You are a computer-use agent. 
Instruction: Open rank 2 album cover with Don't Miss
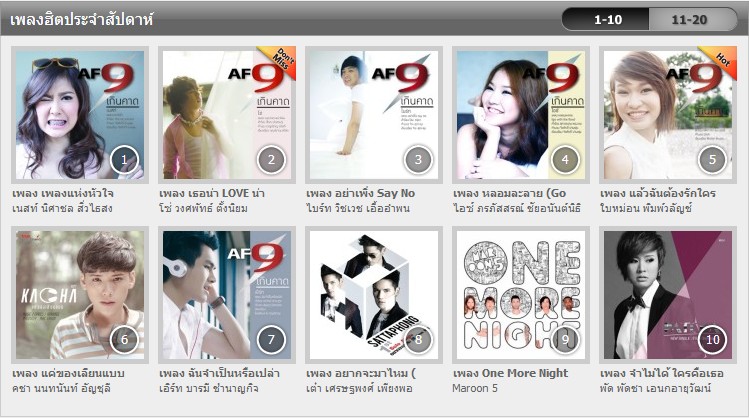227,115
